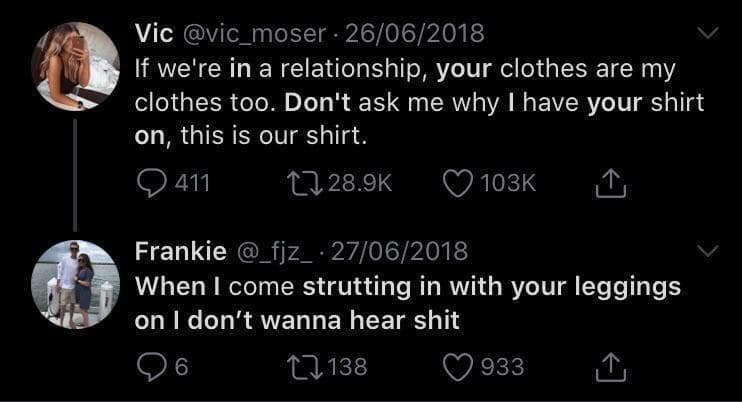Open Frankie's profile picture
The image size is (742, 402).
pyautogui.click(x=76, y=283)
